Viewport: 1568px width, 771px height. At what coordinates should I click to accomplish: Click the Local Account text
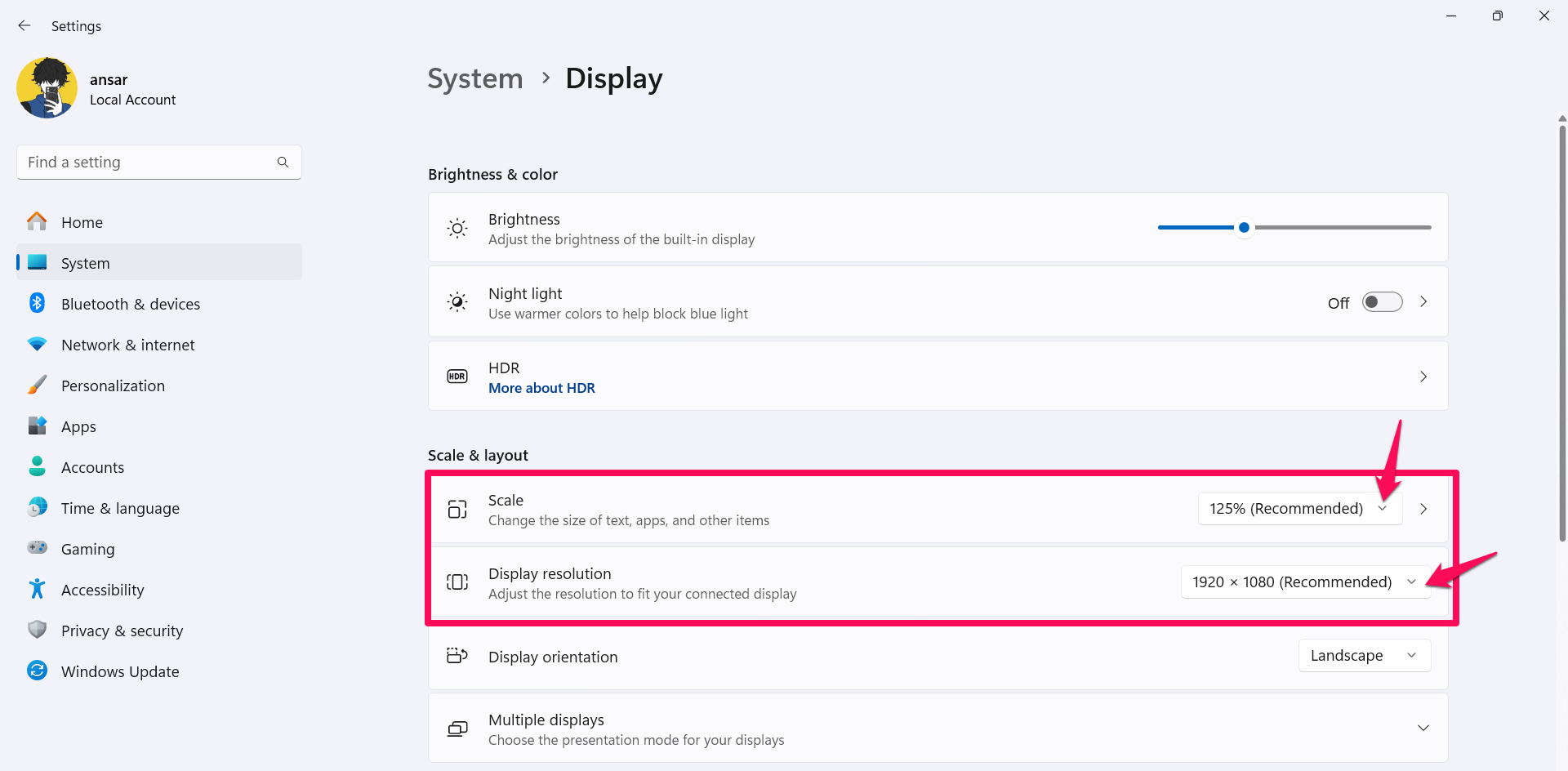[x=132, y=100]
